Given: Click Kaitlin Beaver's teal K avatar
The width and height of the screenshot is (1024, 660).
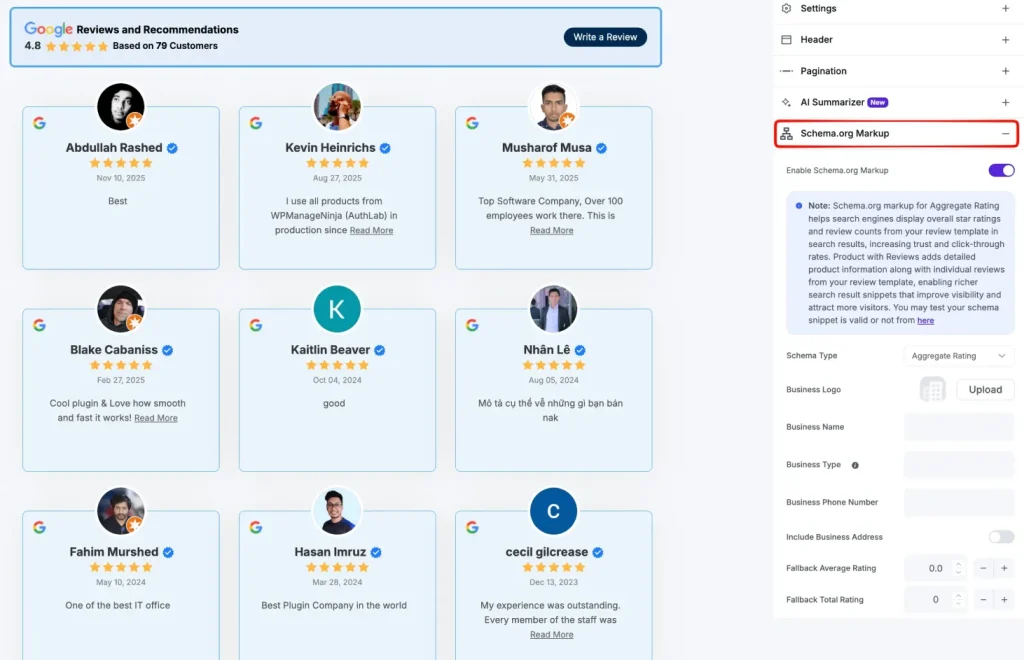Looking at the screenshot, I should tap(337, 309).
